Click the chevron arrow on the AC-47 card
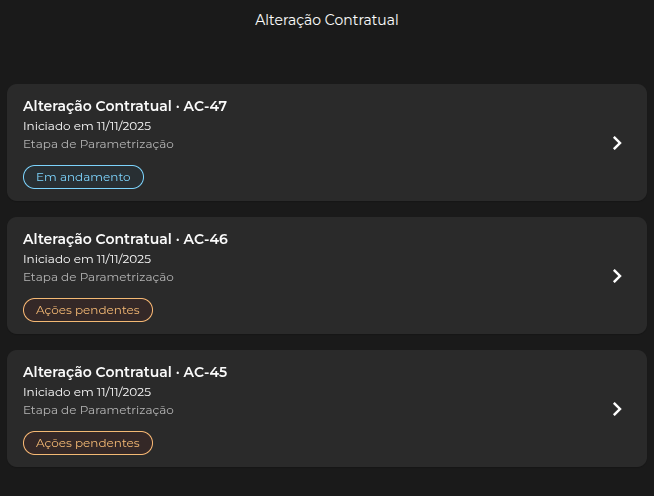Viewport: 654px width, 496px height. [x=617, y=143]
